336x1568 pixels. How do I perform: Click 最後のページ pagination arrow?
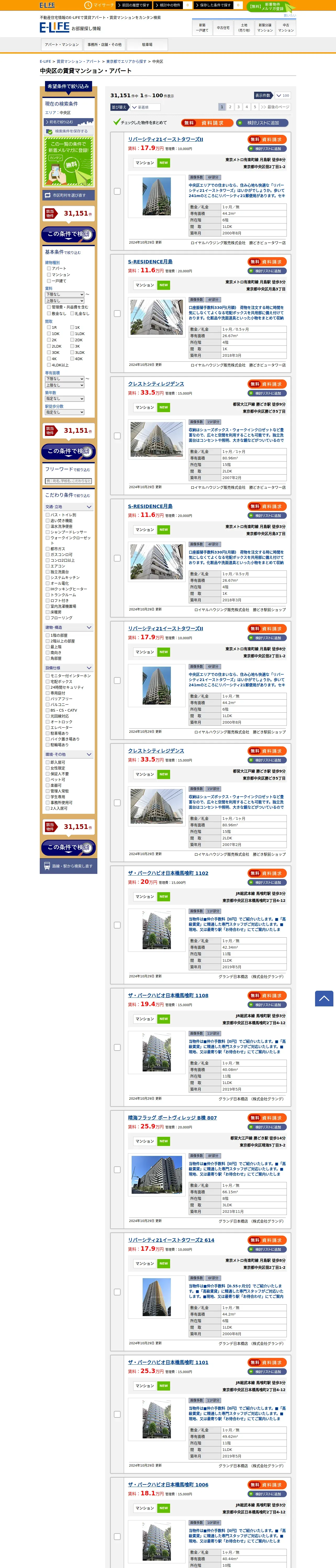coord(275,107)
